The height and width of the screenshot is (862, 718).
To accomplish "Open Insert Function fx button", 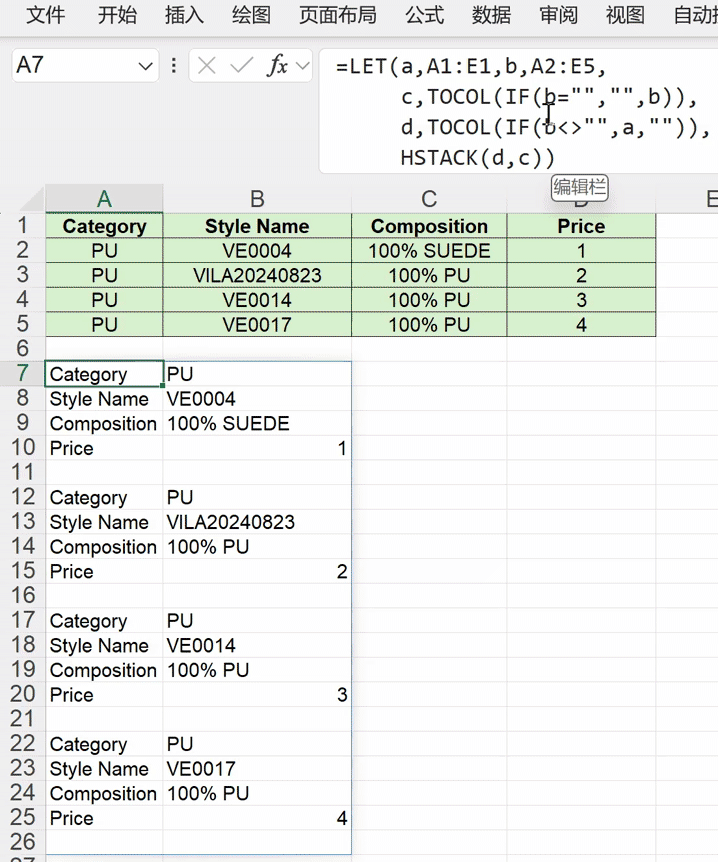I will 278,66.
